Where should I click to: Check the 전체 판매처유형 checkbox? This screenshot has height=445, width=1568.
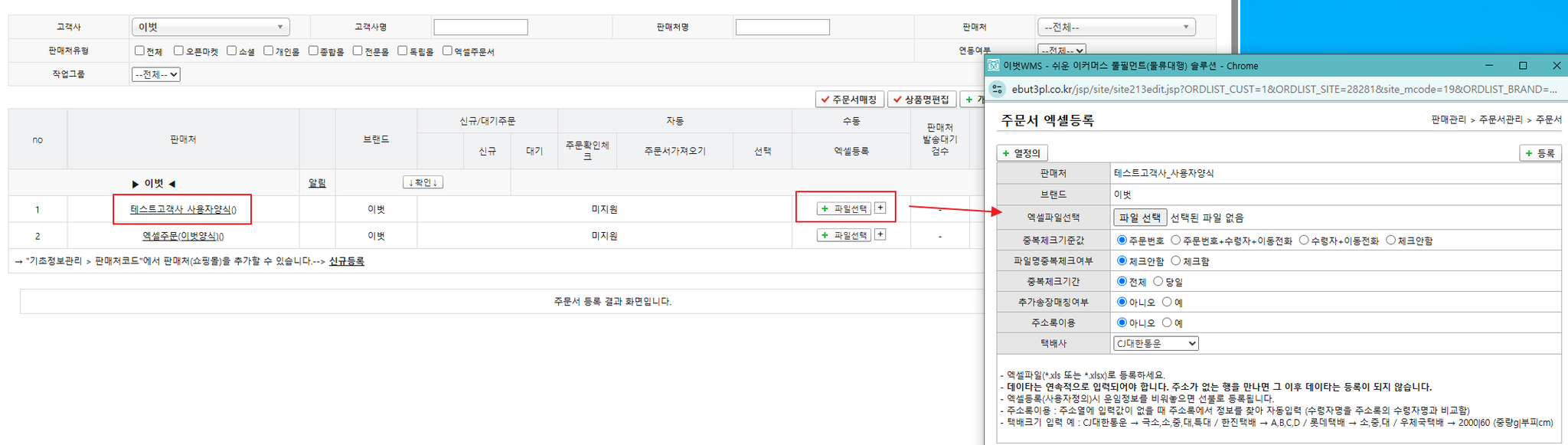tap(139, 51)
